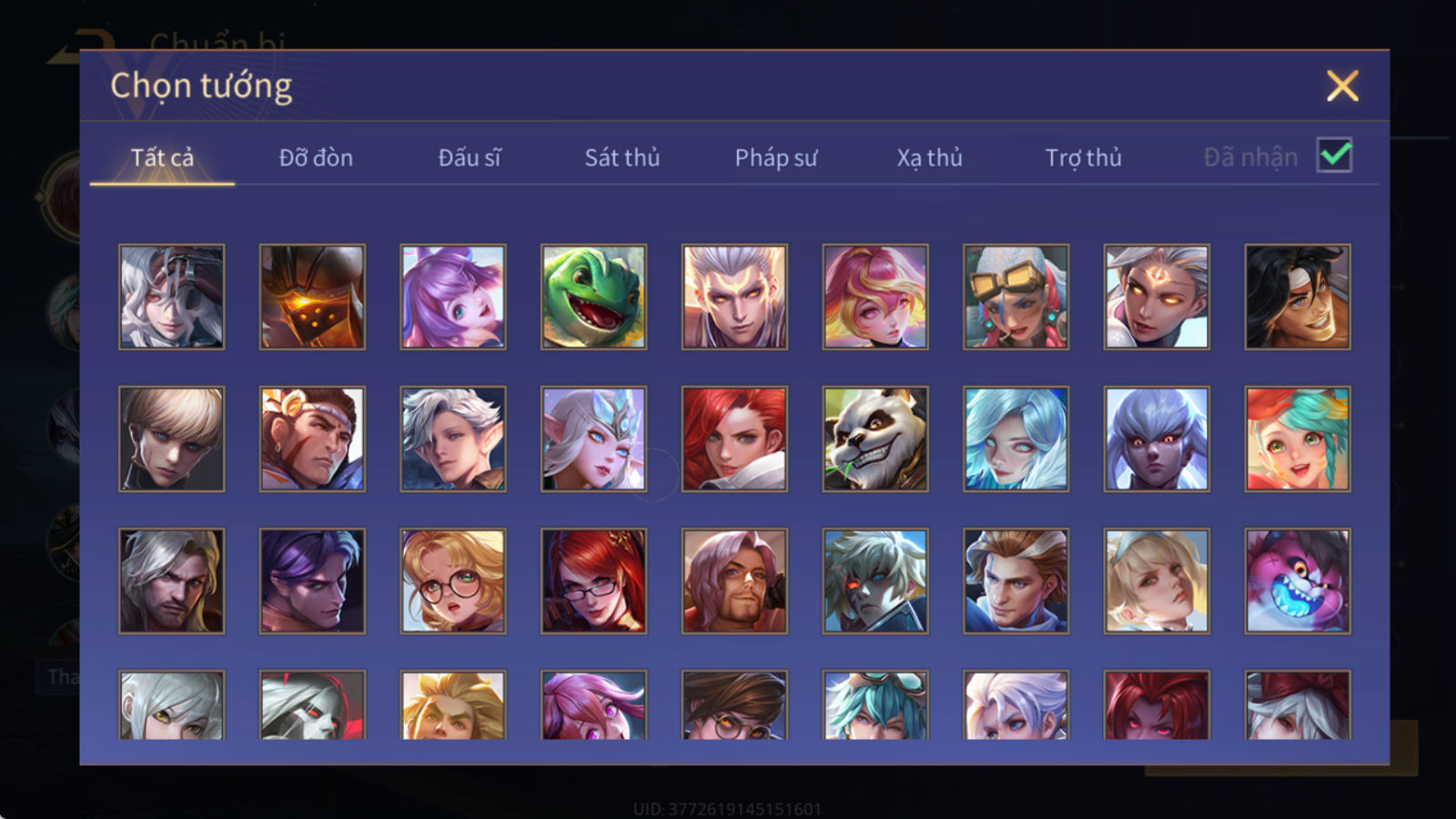Pick the panda hero portrait
This screenshot has height=819, width=1456.
875,439
